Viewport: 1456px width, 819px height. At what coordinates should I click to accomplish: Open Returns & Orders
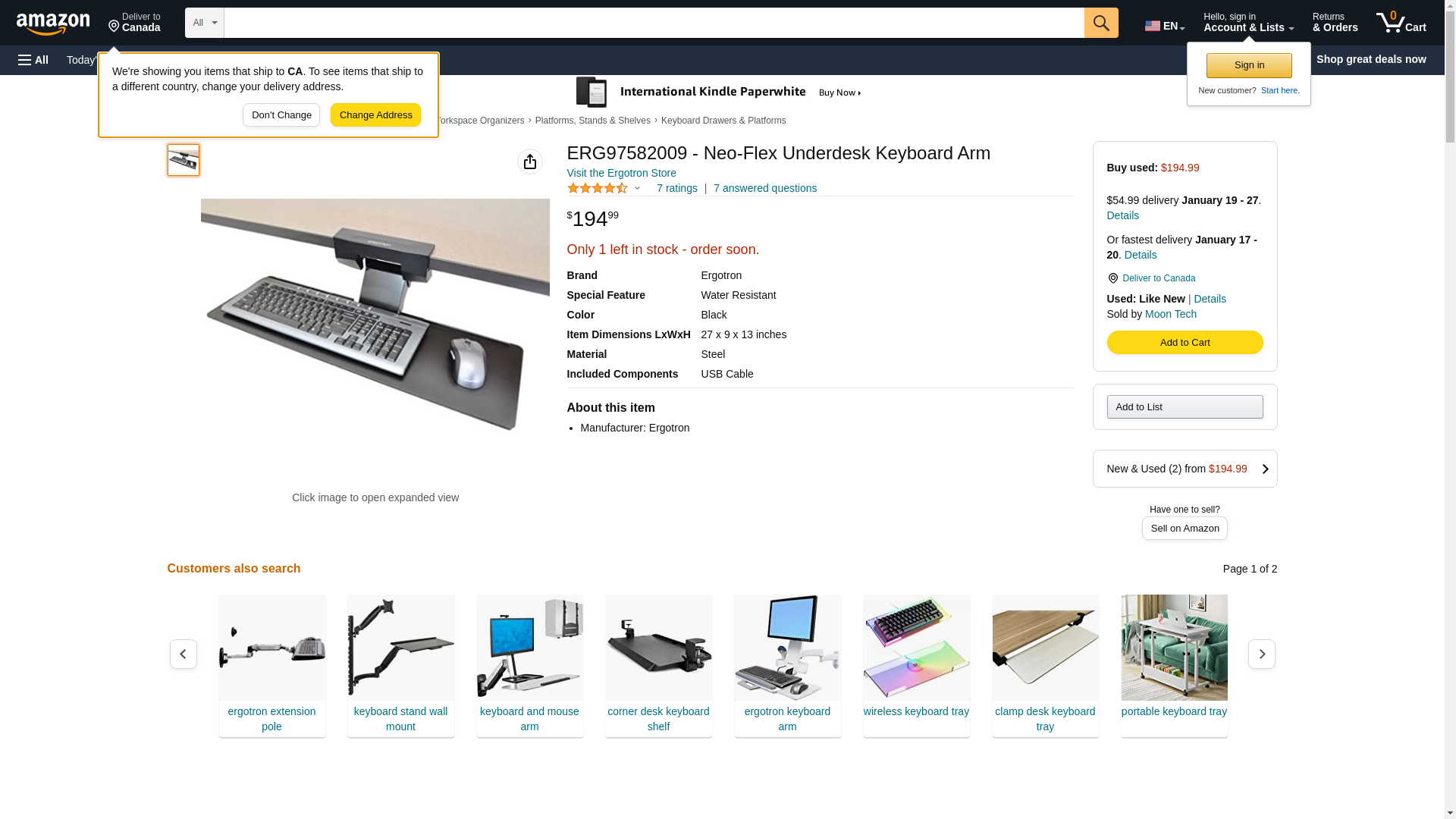1335,23
